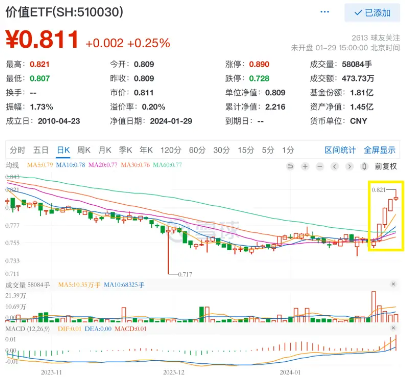Open 全屏显示 fullscreen view
Screen dimensions: 405x381
pyautogui.click(x=379, y=150)
